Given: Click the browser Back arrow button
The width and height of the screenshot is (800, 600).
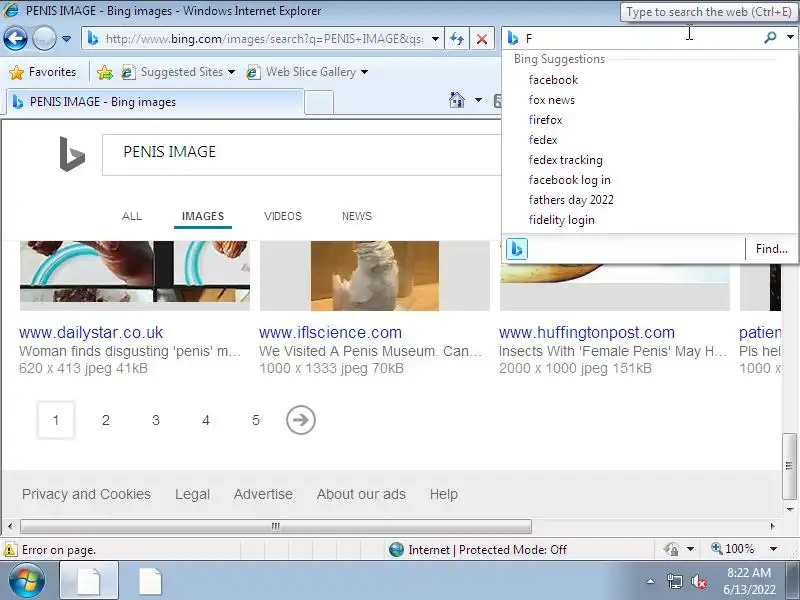Looking at the screenshot, I should click(x=15, y=38).
